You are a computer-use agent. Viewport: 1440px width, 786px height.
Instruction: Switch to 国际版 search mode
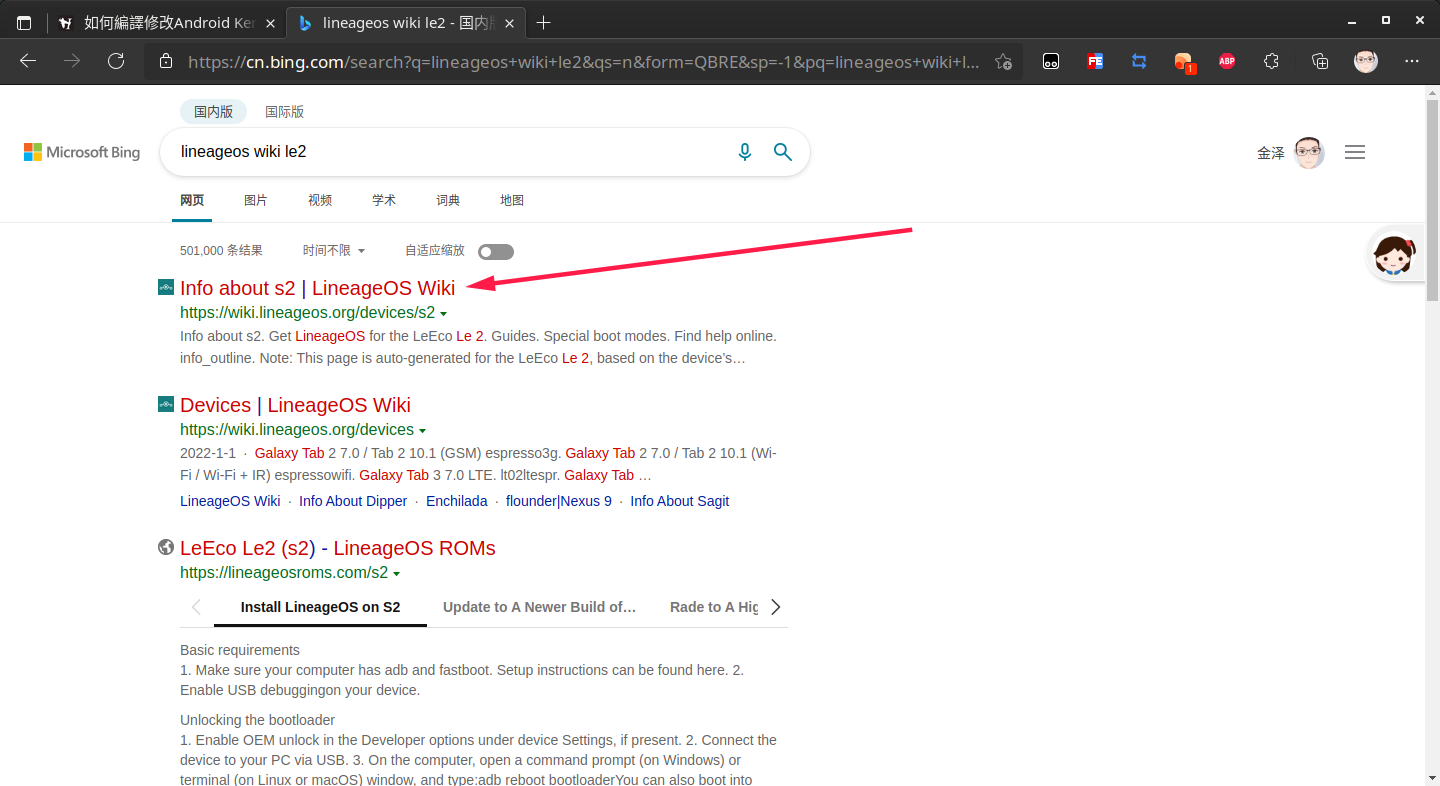pos(284,112)
